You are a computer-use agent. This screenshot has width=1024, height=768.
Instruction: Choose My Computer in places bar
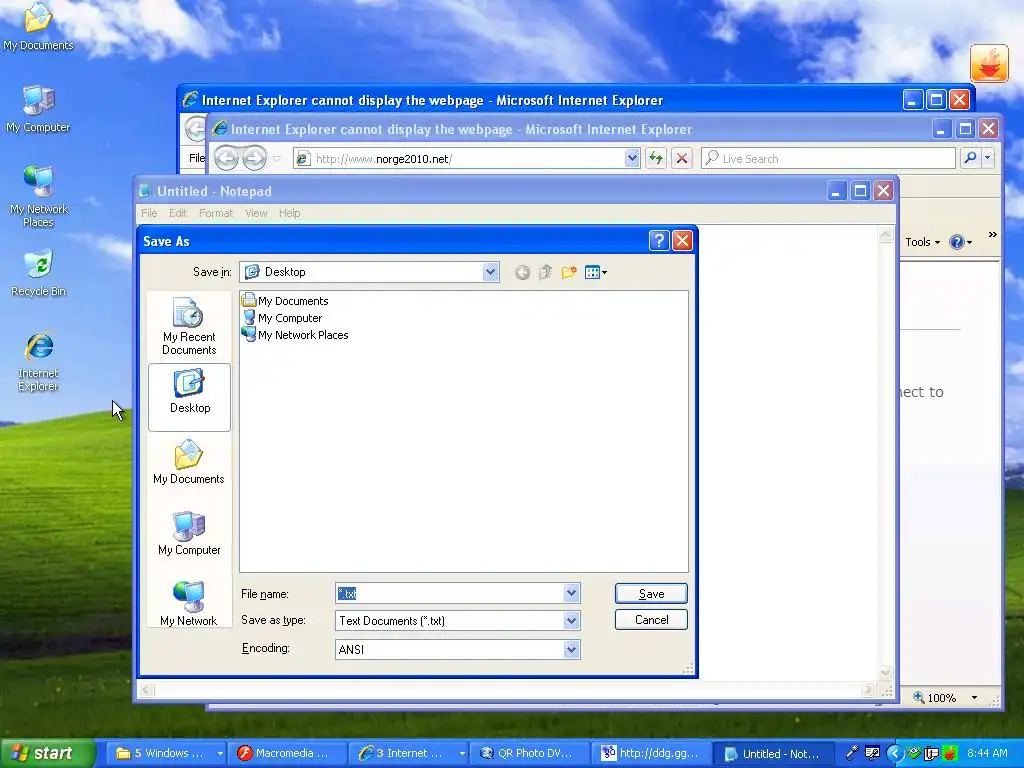coord(189,533)
